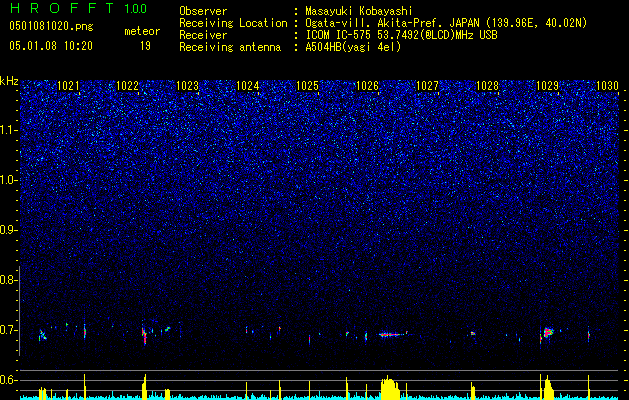Screen dimensions: 629x400
Task: Click the 0.6 frequency axis label
Action: pos(9,380)
